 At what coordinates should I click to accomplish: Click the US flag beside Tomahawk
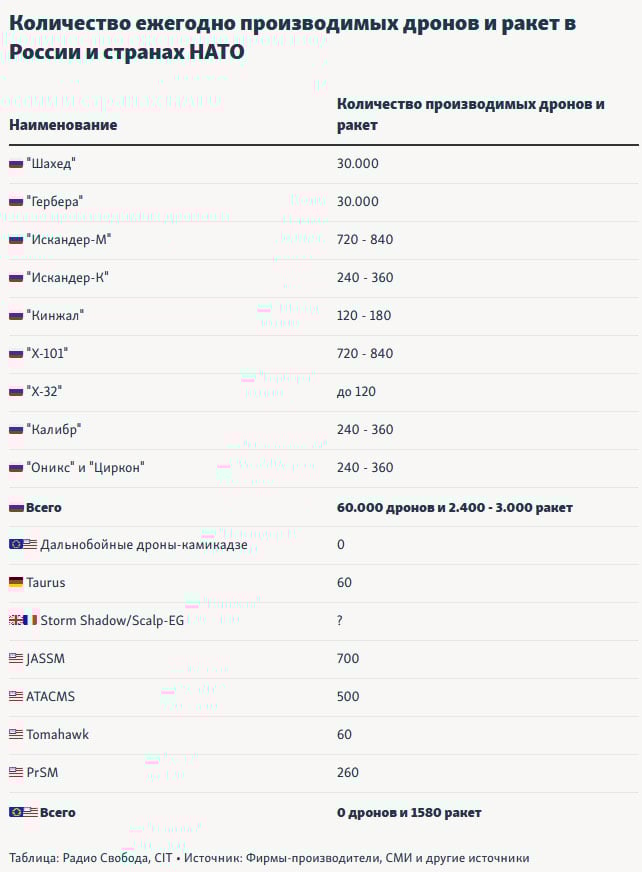pos(16,734)
